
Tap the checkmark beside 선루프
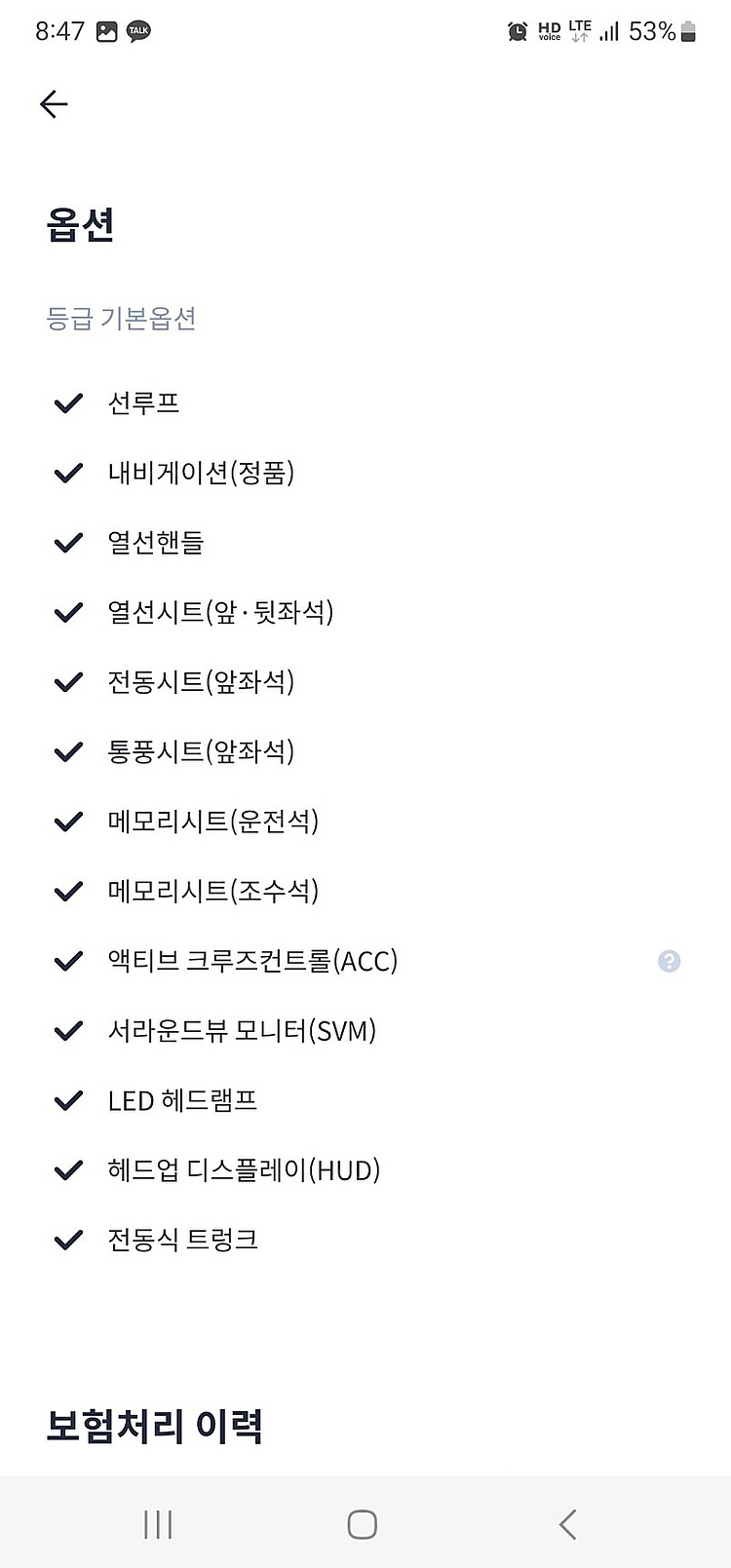[x=68, y=402]
